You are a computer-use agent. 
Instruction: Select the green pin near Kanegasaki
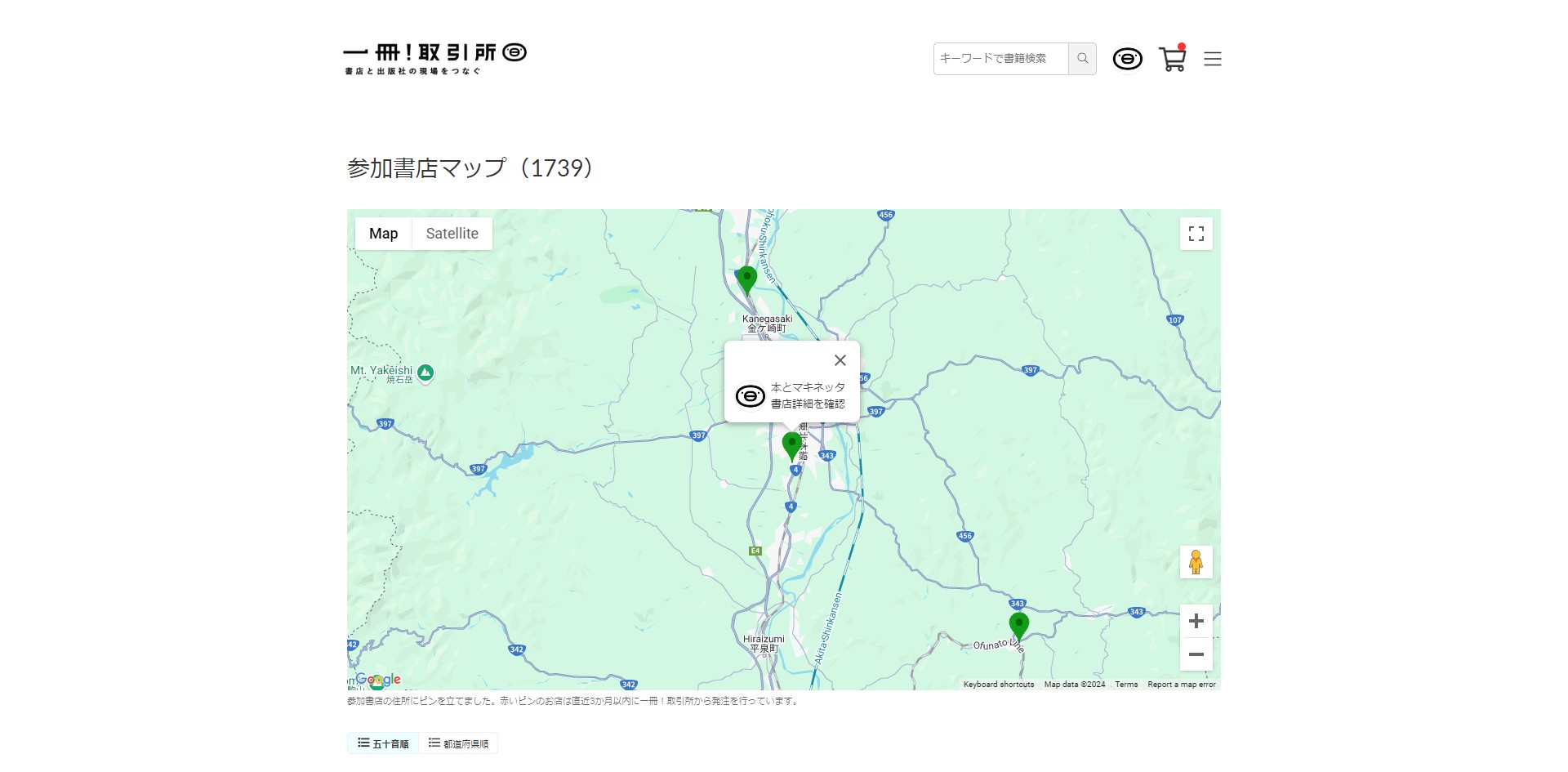click(746, 280)
